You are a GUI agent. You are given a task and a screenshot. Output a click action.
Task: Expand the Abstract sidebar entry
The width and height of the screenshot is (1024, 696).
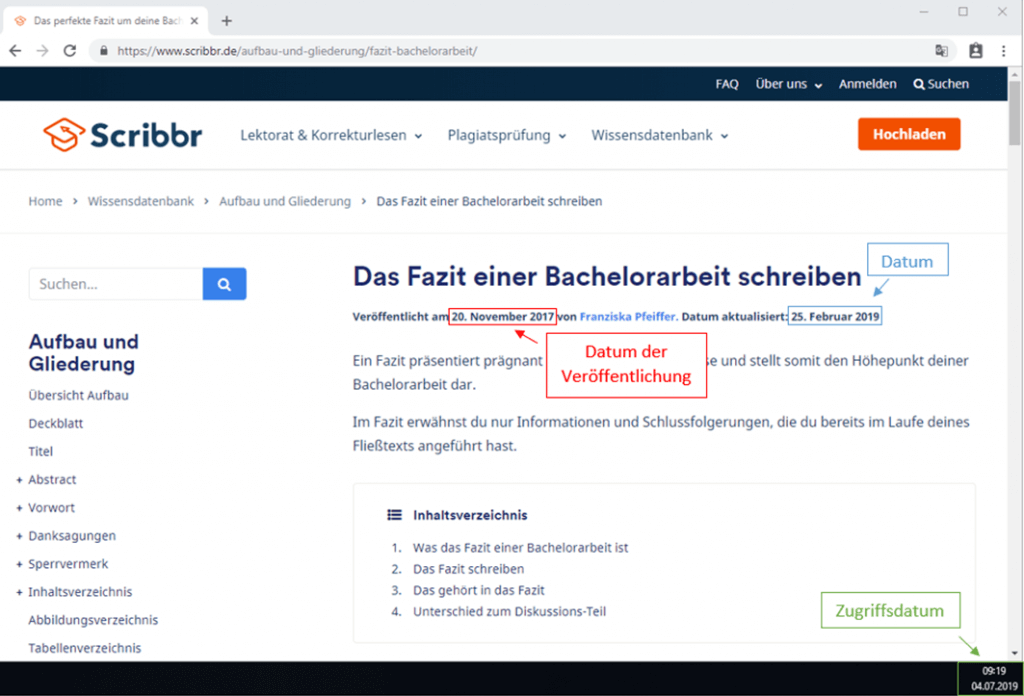pyautogui.click(x=51, y=480)
